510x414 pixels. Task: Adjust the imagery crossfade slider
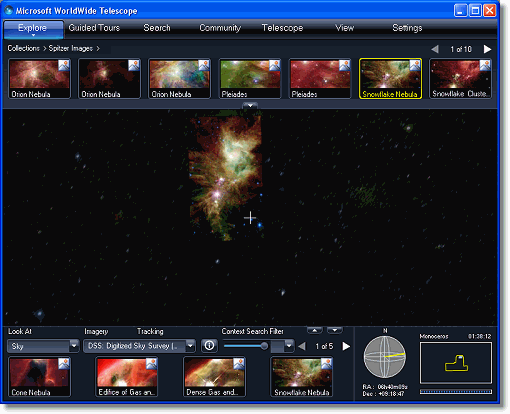264,346
